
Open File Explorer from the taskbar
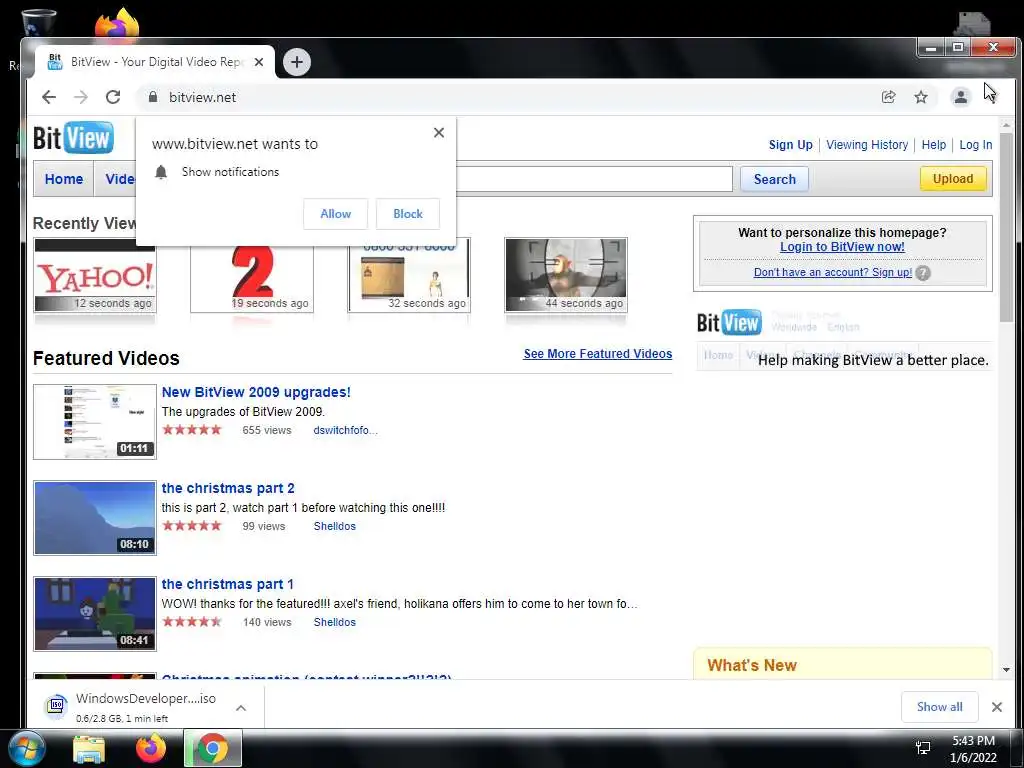click(89, 749)
